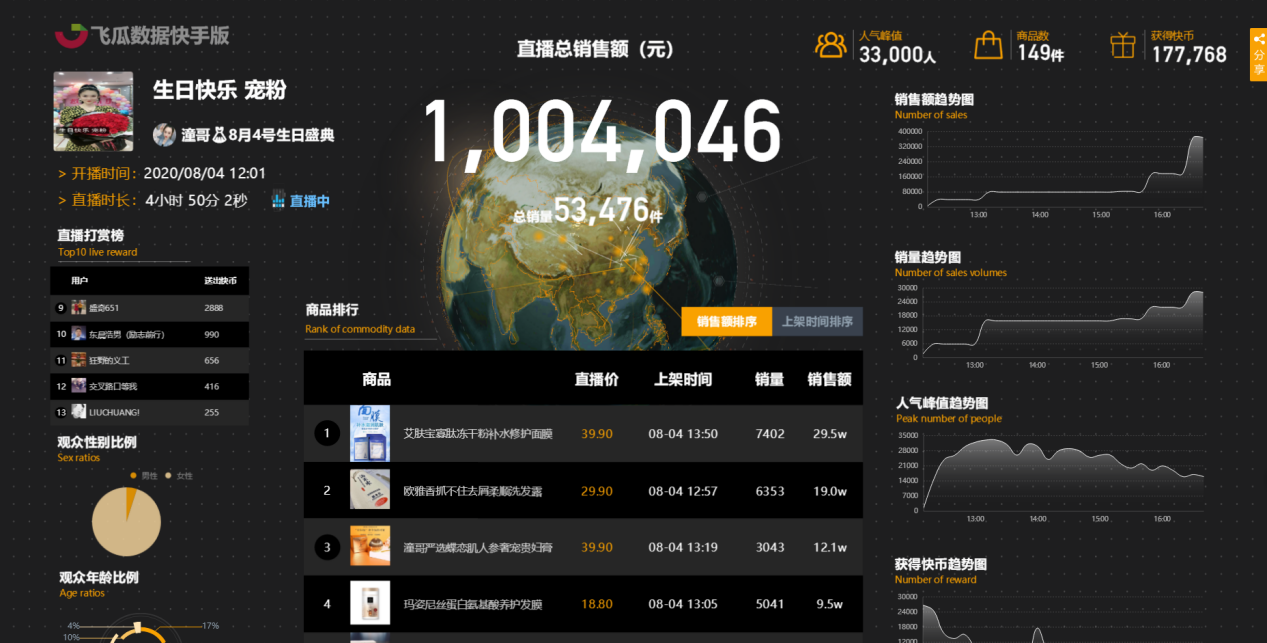Image resolution: width=1267 pixels, height=643 pixels.
Task: Click product name 欧雅香抓不住去屑柔顺洗发露
Action: coord(473,491)
